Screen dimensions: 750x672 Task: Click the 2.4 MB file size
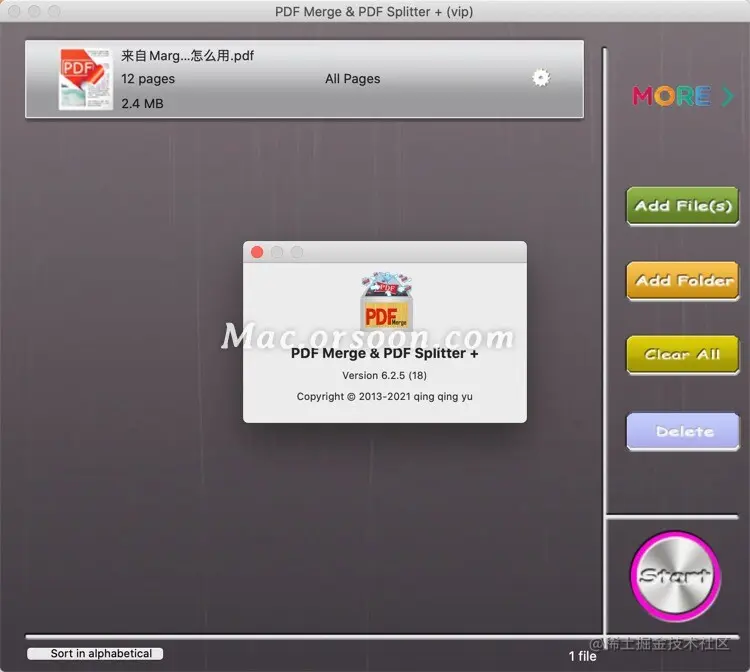[x=142, y=103]
